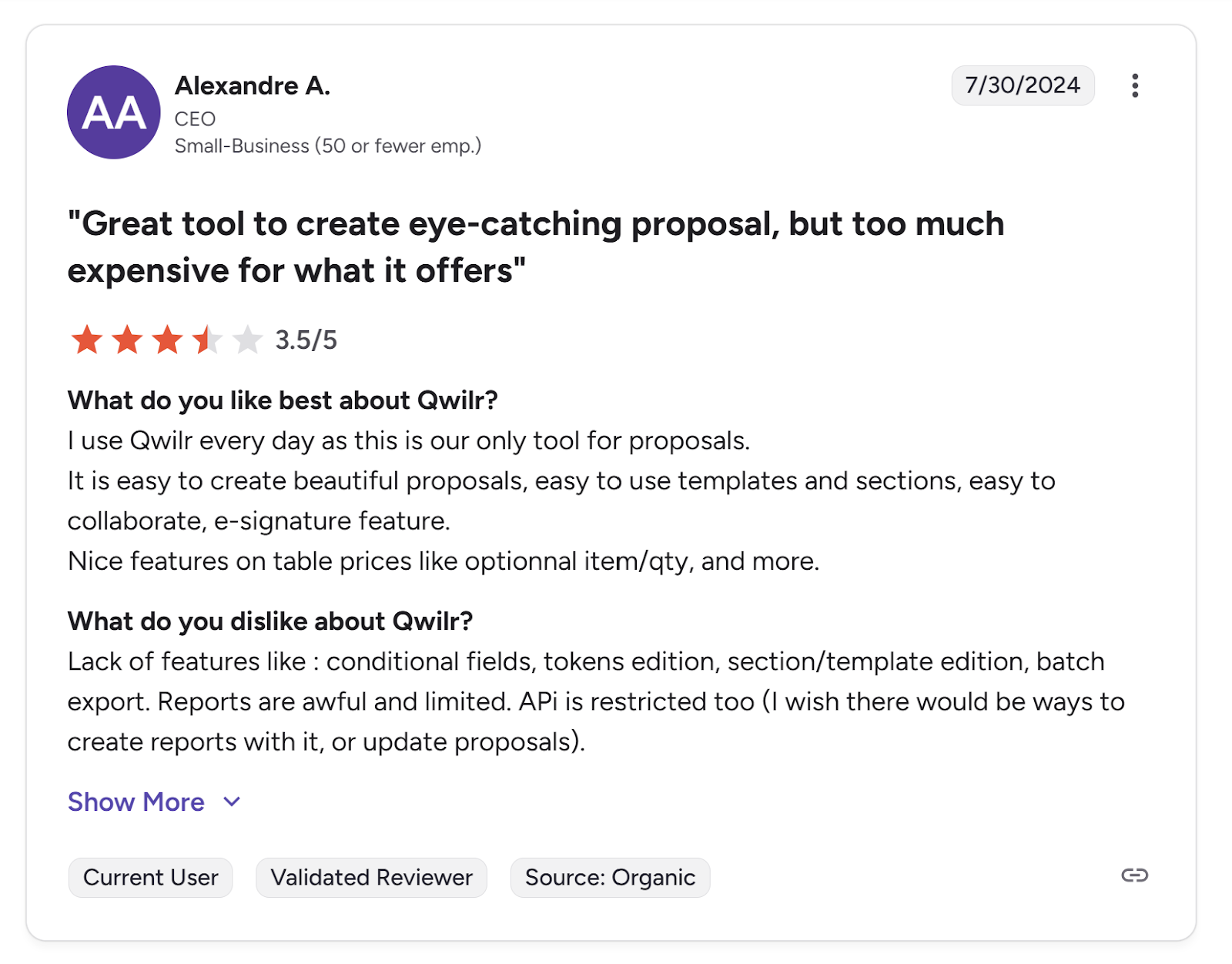Viewport: 1232px width, 964px height.
Task: Click the empty gray fifth star
Action: [x=247, y=340]
